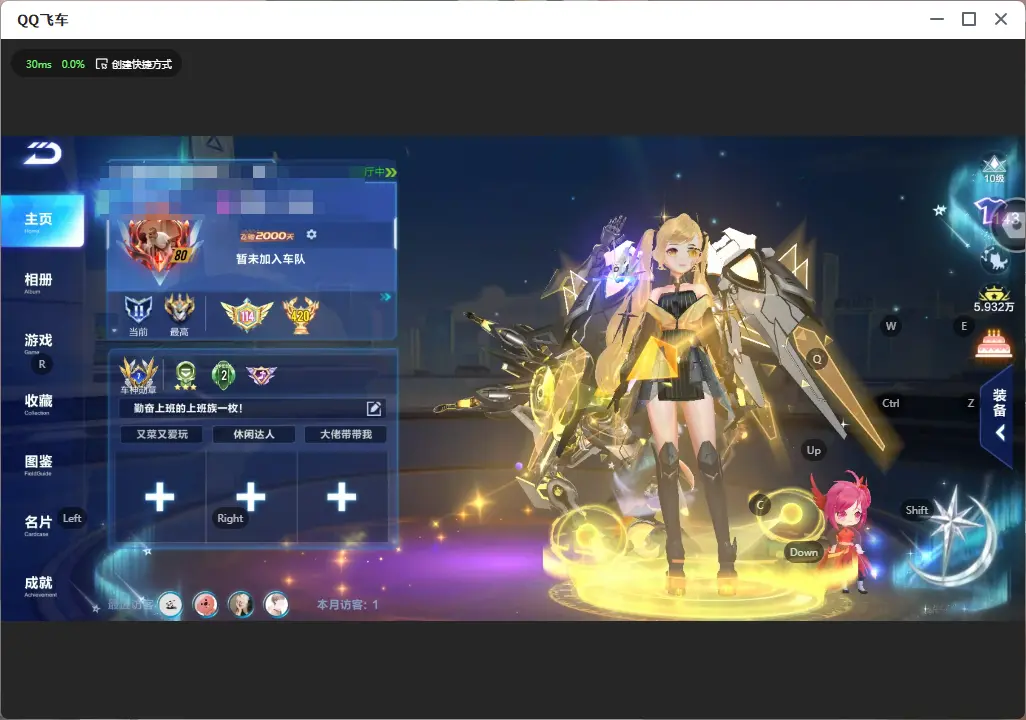Open the pet constellation icon
The height and width of the screenshot is (720, 1026).
(x=994, y=260)
